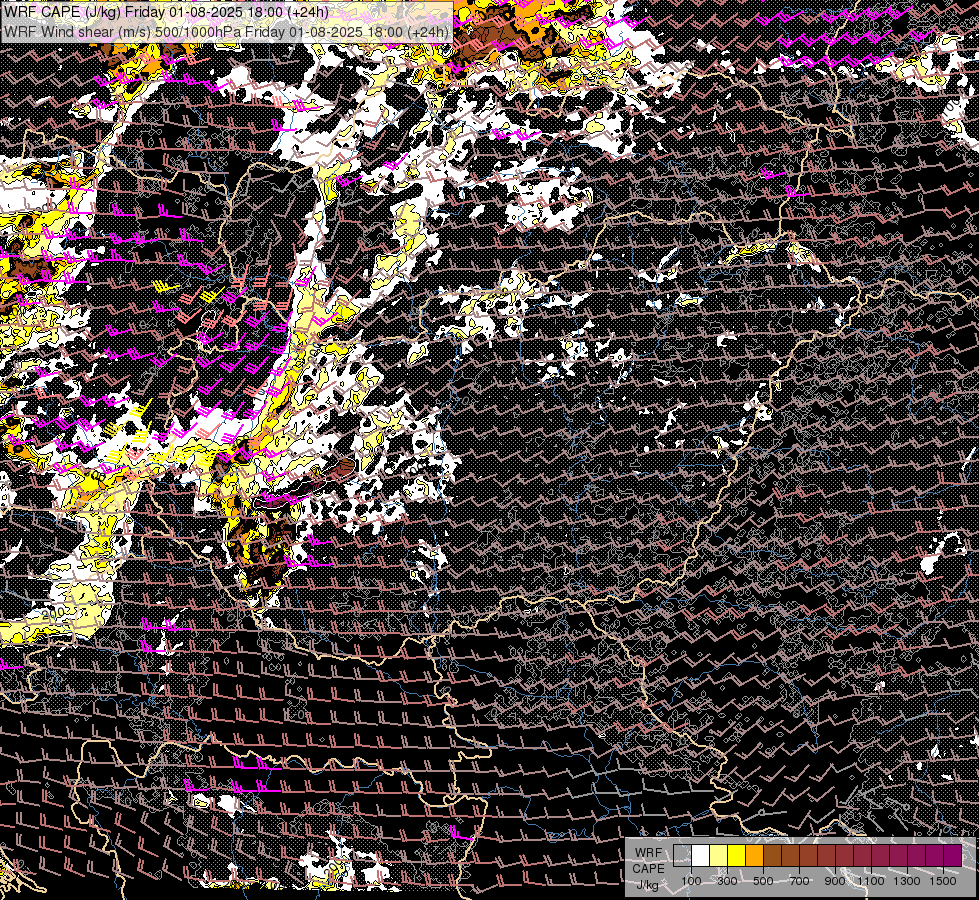Click the orange 400–500 J/kg legend swatch

(x=754, y=855)
